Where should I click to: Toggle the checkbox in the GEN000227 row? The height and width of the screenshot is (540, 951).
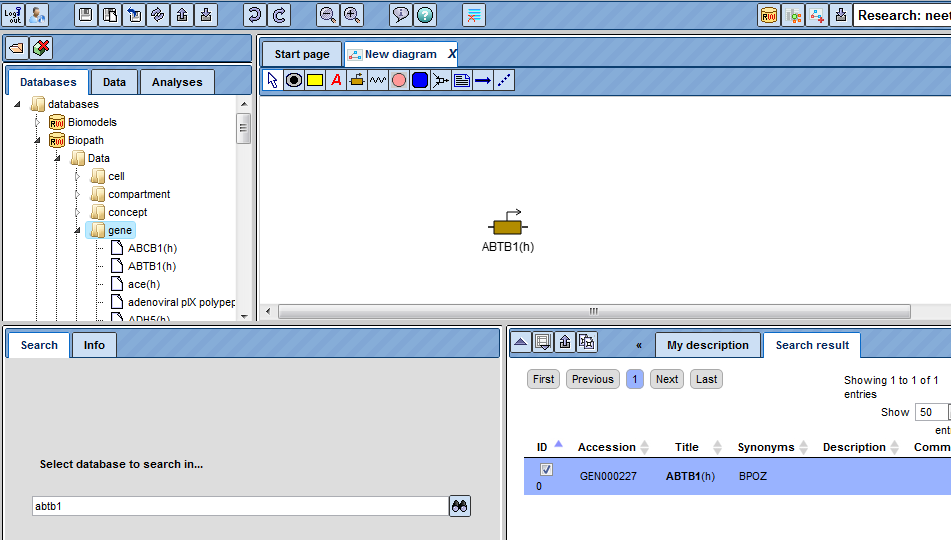click(546, 470)
